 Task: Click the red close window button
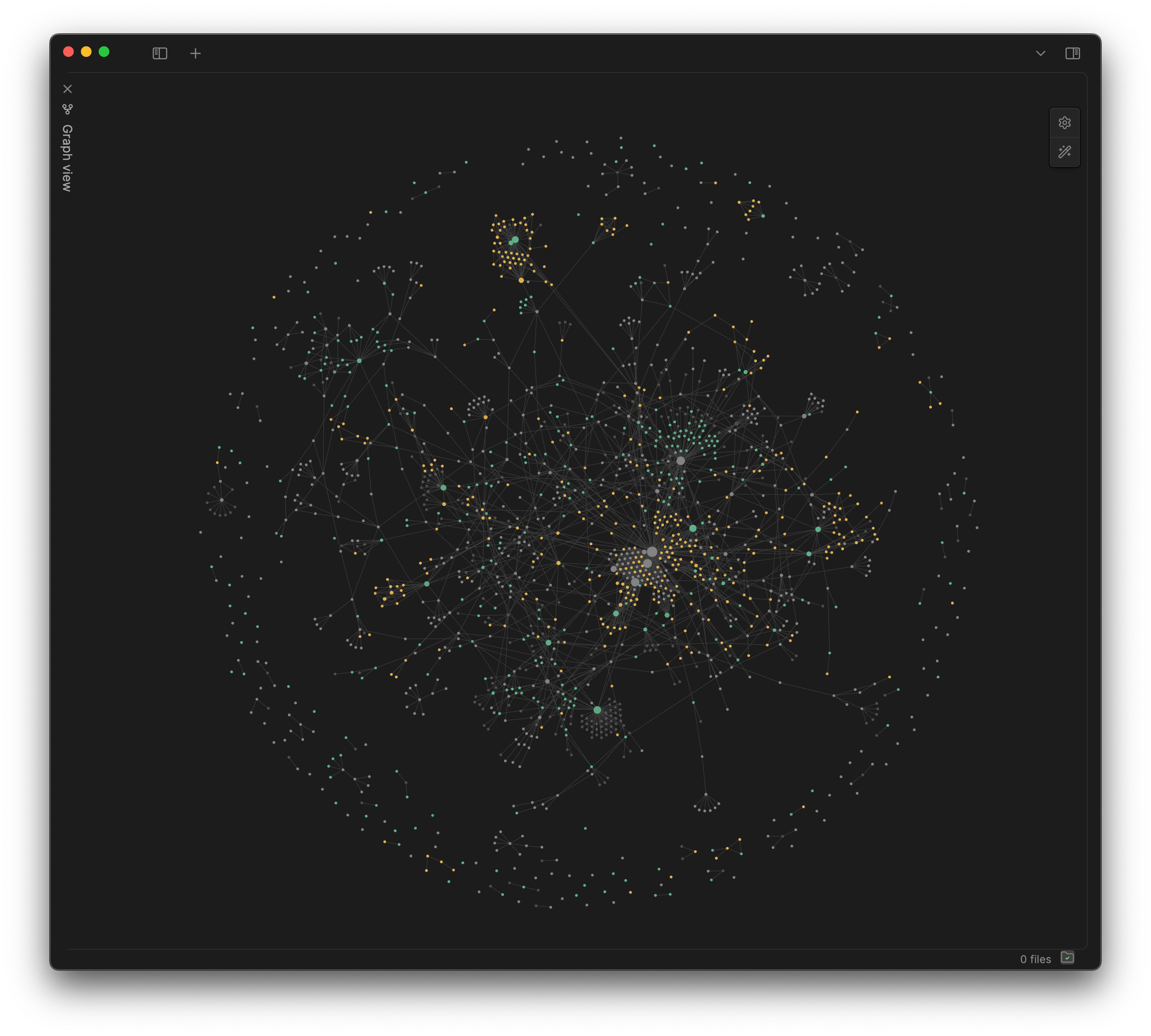coord(68,52)
